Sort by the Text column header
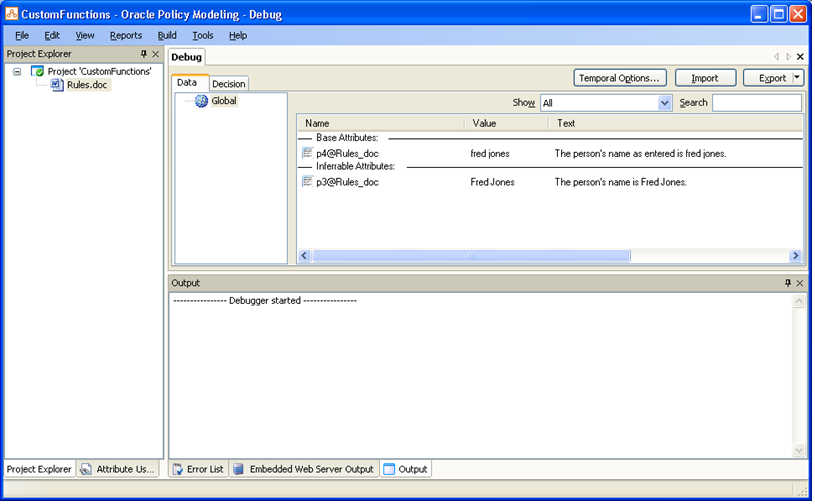The image size is (815, 504). [676, 123]
